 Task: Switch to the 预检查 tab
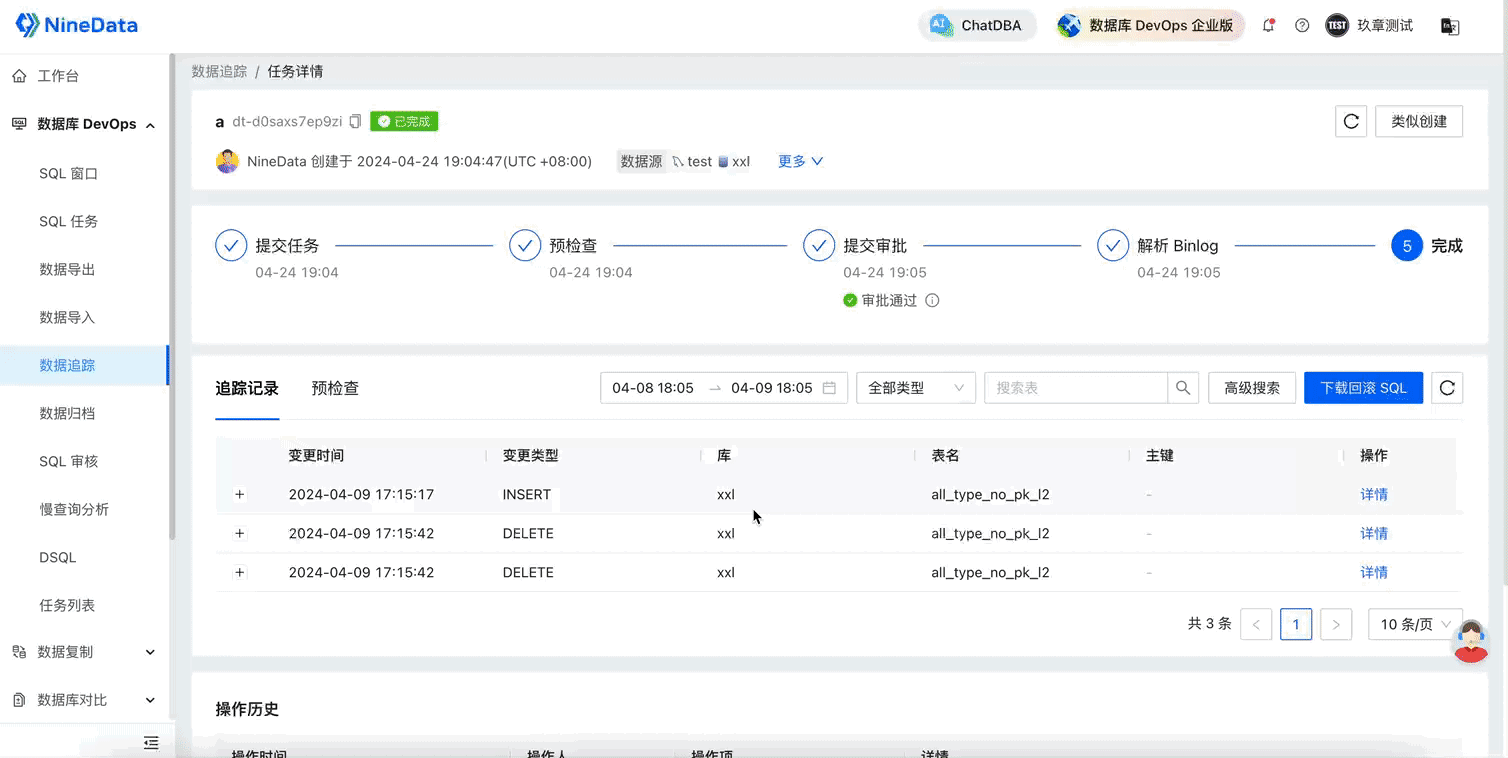click(x=335, y=388)
